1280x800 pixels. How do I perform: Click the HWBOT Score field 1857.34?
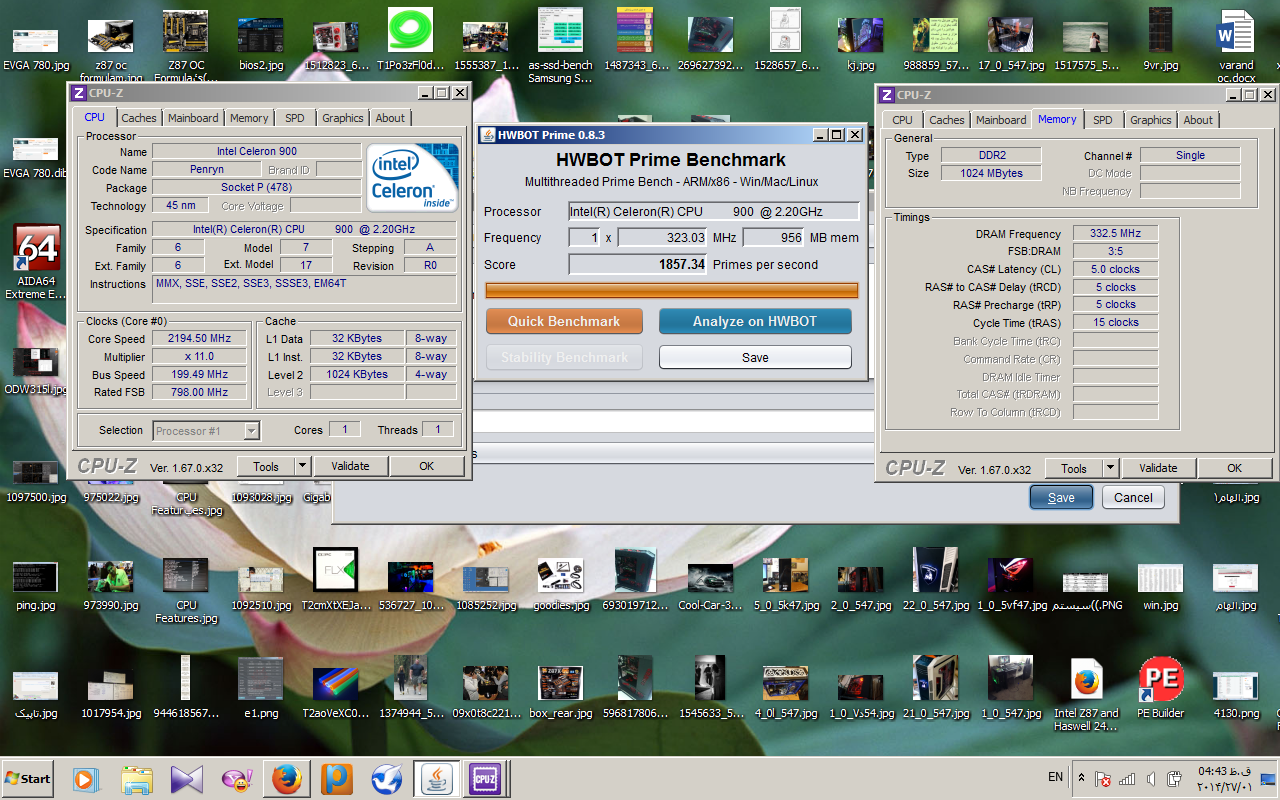(638, 265)
